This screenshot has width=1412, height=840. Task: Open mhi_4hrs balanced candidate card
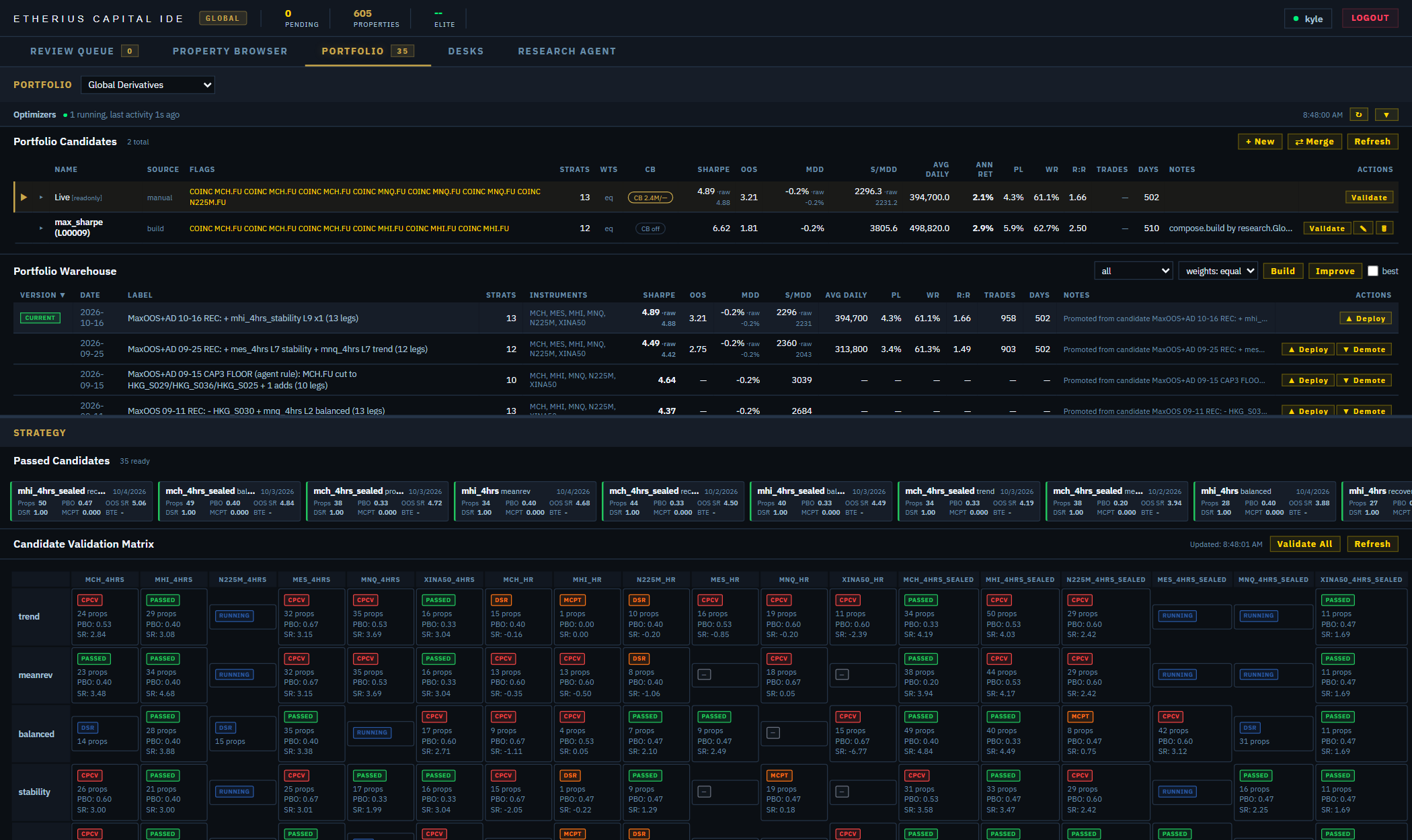pyautogui.click(x=1265, y=501)
